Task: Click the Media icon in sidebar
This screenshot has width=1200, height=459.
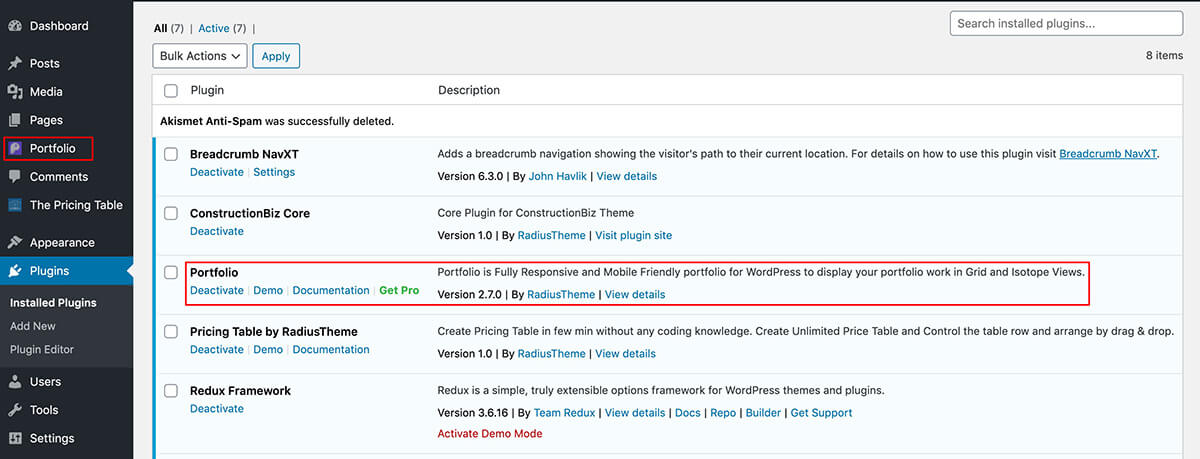Action: pos(15,92)
